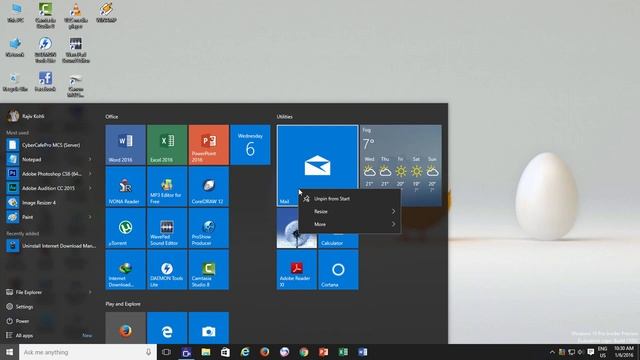640x360 pixels.
Task: Launch the CorelDRAW 12 tile
Action: pyautogui.click(x=209, y=187)
